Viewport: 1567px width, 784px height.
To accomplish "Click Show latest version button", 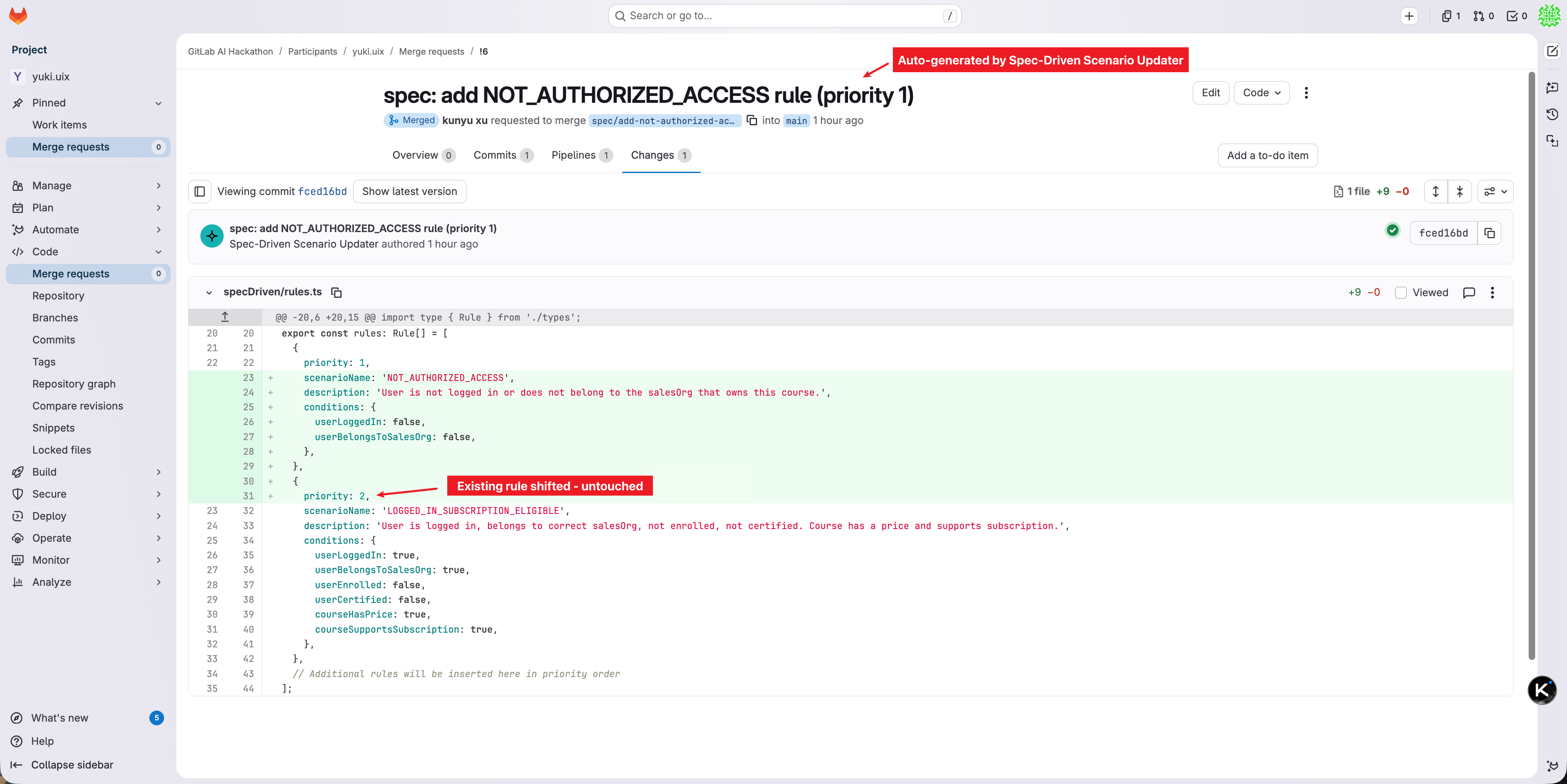I will 409,192.
